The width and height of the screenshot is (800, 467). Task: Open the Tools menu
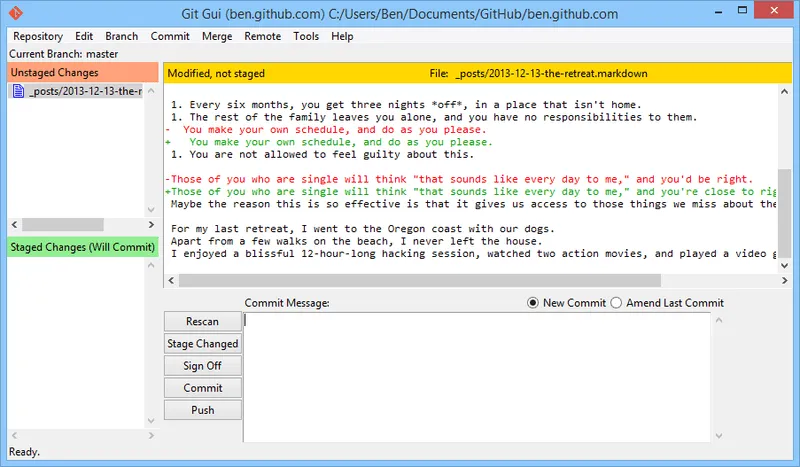(306, 36)
